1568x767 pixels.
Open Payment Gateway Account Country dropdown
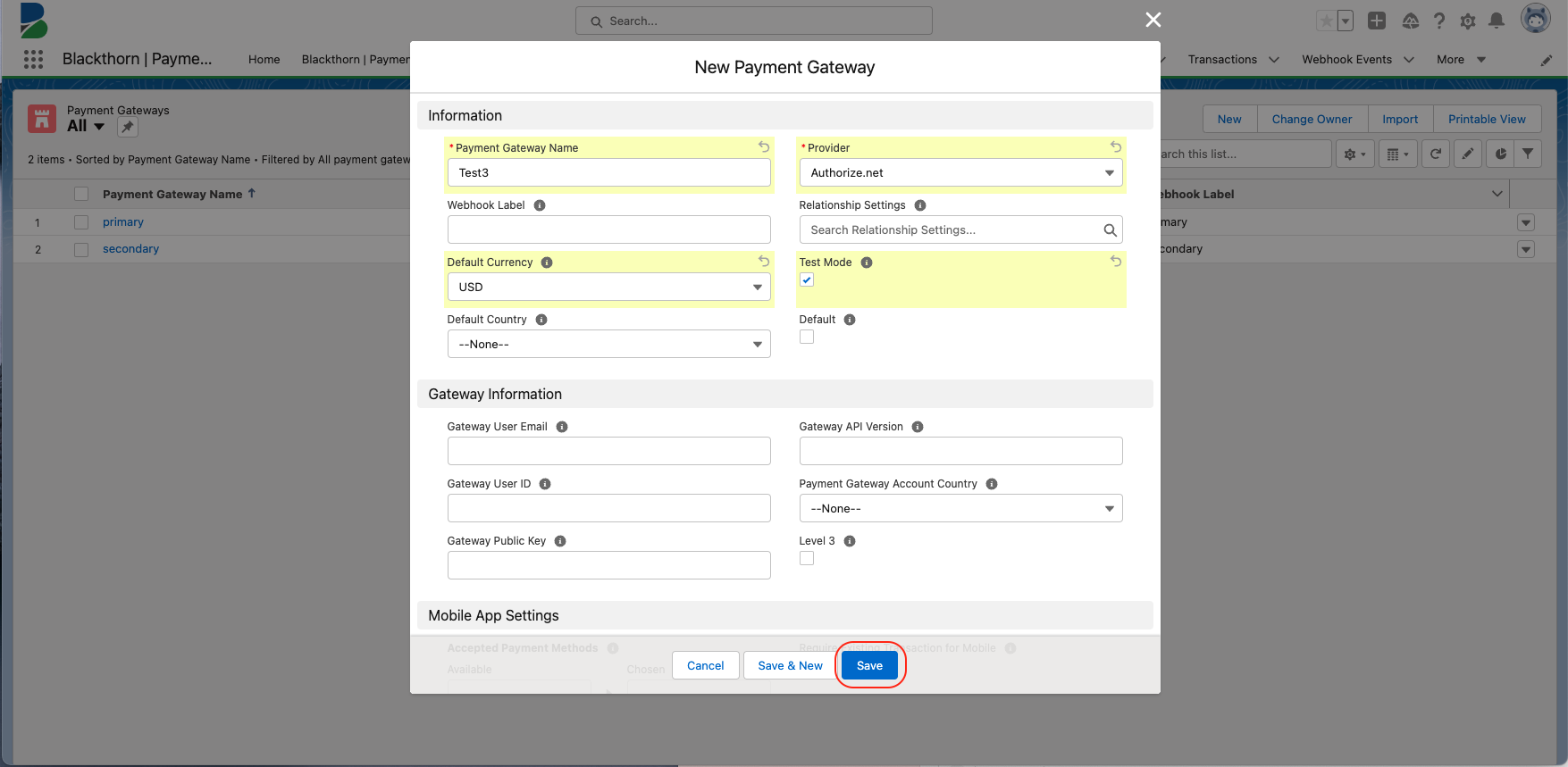[x=960, y=508]
